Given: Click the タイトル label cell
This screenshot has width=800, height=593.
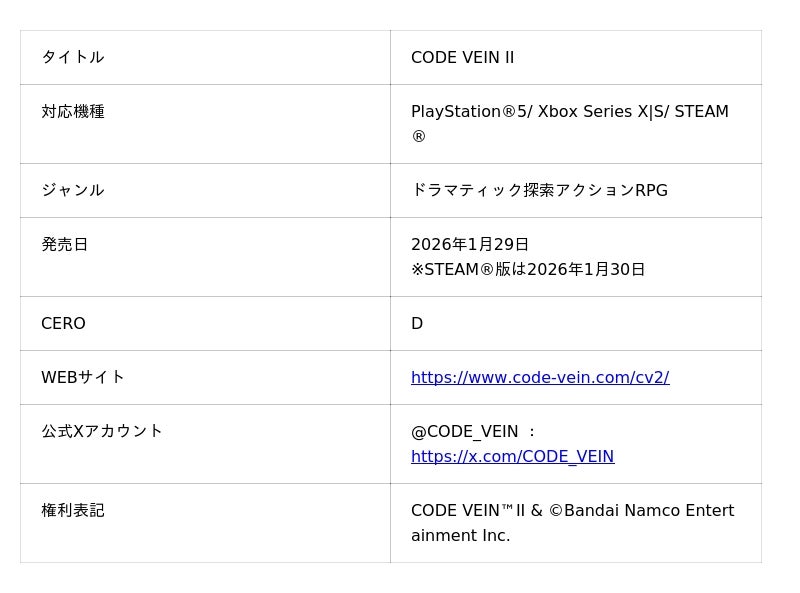Looking at the screenshot, I should 73,57.
